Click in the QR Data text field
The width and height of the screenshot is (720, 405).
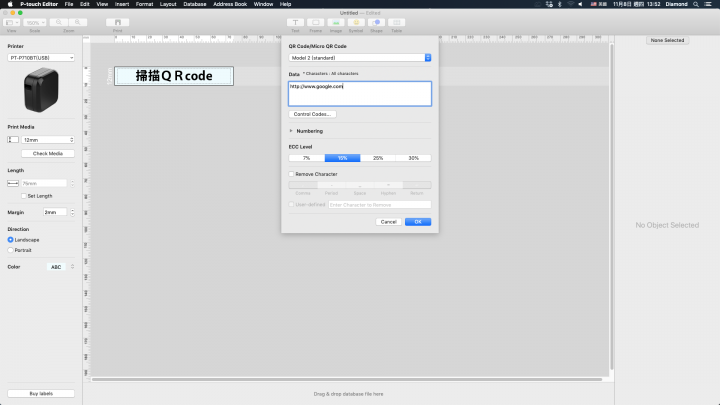coord(360,94)
